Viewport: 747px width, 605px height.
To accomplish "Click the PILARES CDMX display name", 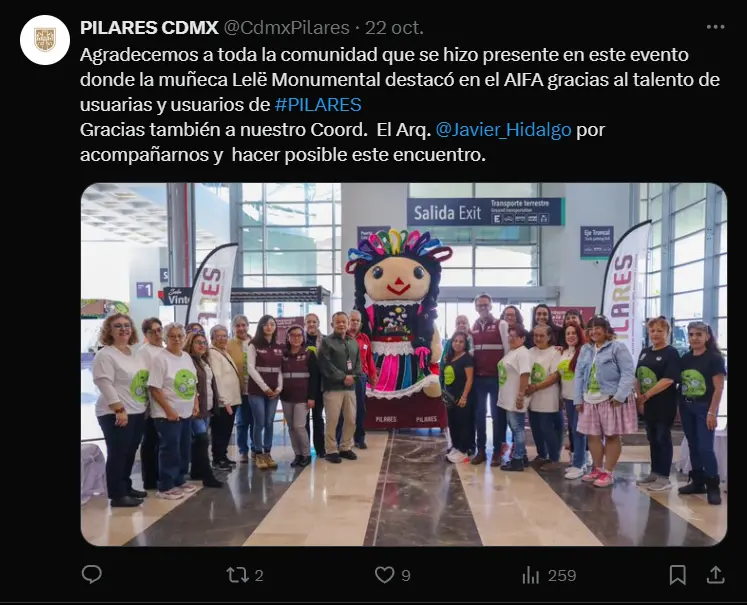I will pyautogui.click(x=149, y=28).
